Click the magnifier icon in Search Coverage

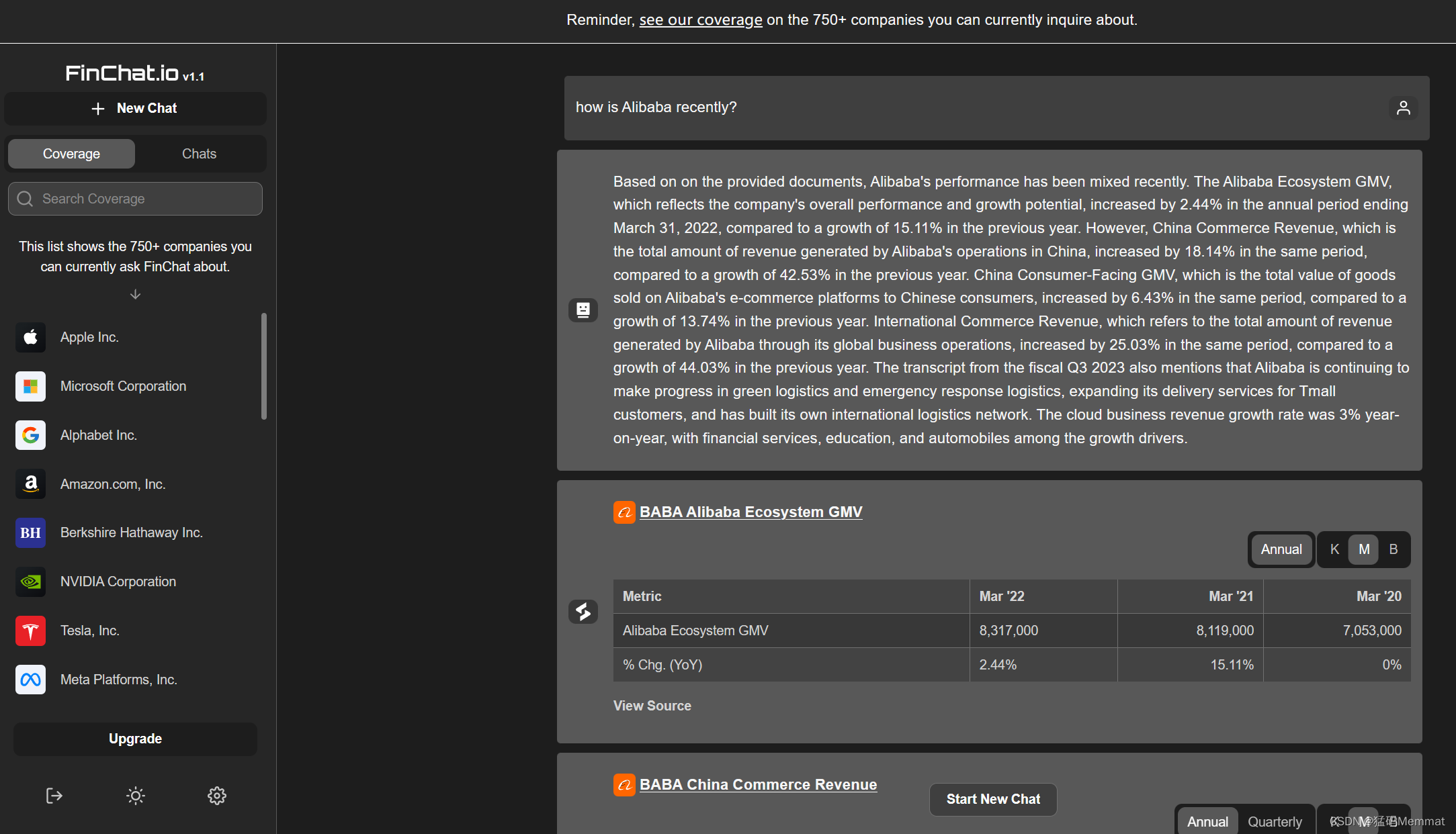click(x=25, y=199)
